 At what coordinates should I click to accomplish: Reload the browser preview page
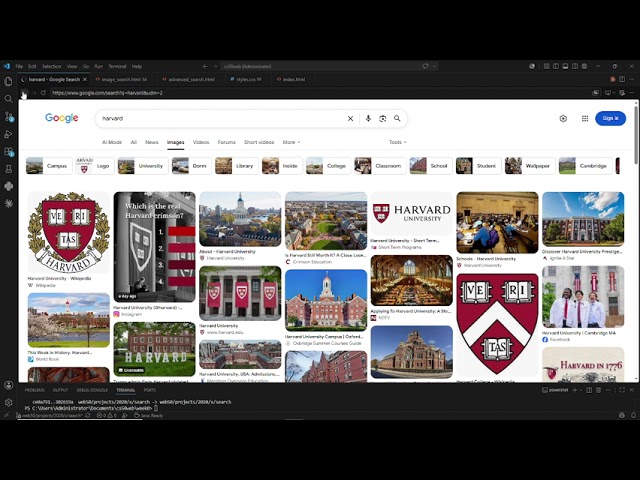pos(43,93)
